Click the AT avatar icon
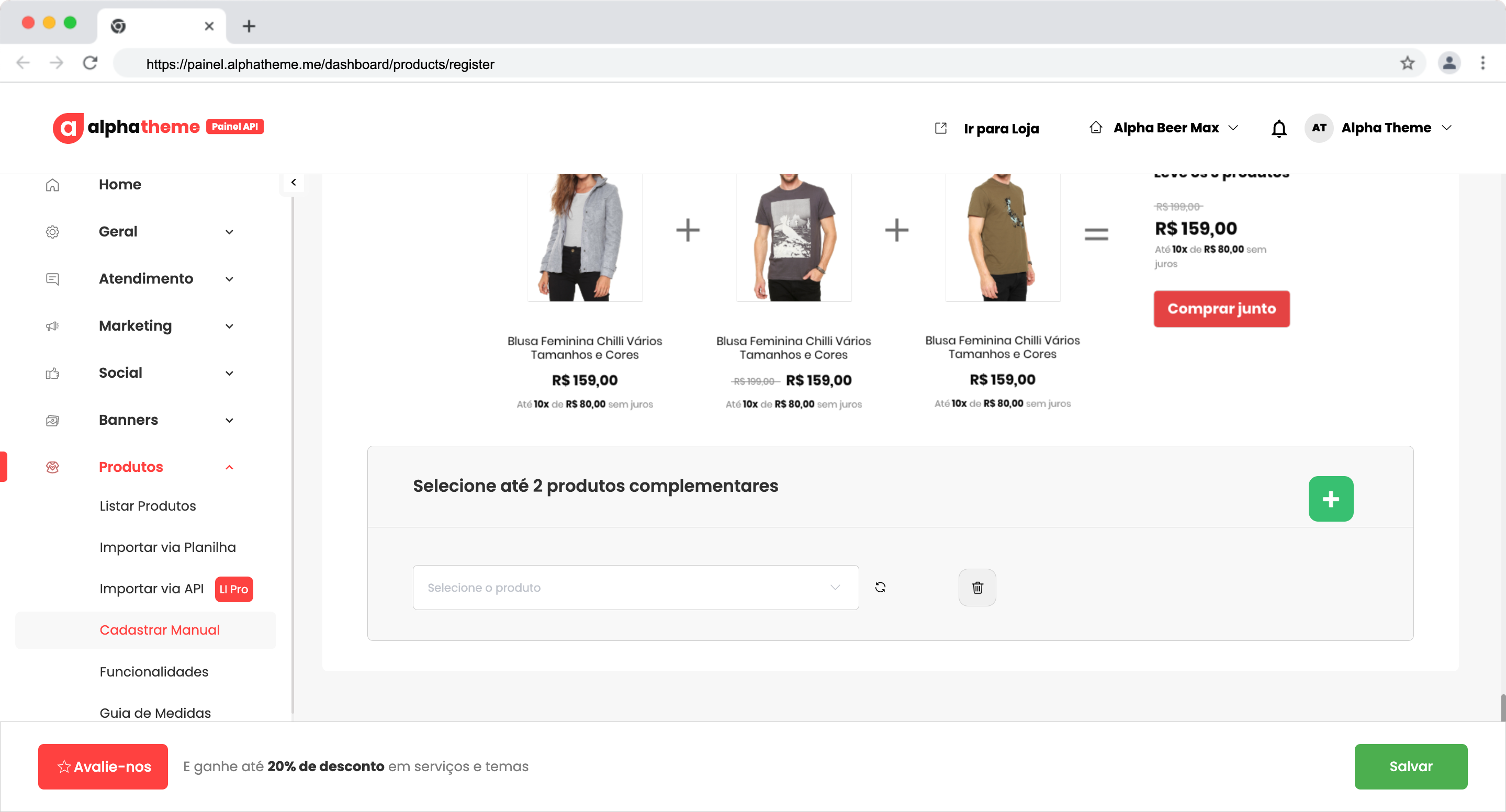1506x812 pixels. coord(1318,128)
